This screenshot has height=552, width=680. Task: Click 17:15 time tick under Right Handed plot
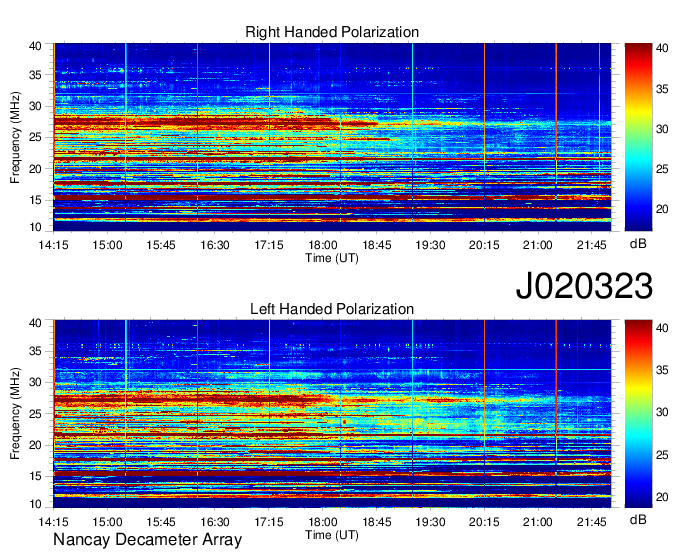(269, 245)
